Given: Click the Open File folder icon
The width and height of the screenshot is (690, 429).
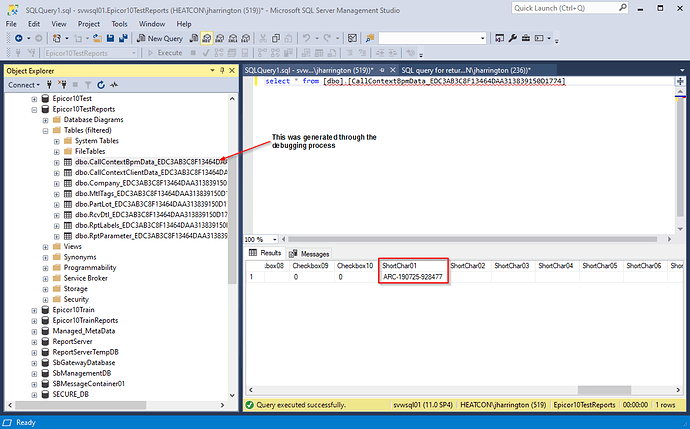Looking at the screenshot, I should 97,39.
